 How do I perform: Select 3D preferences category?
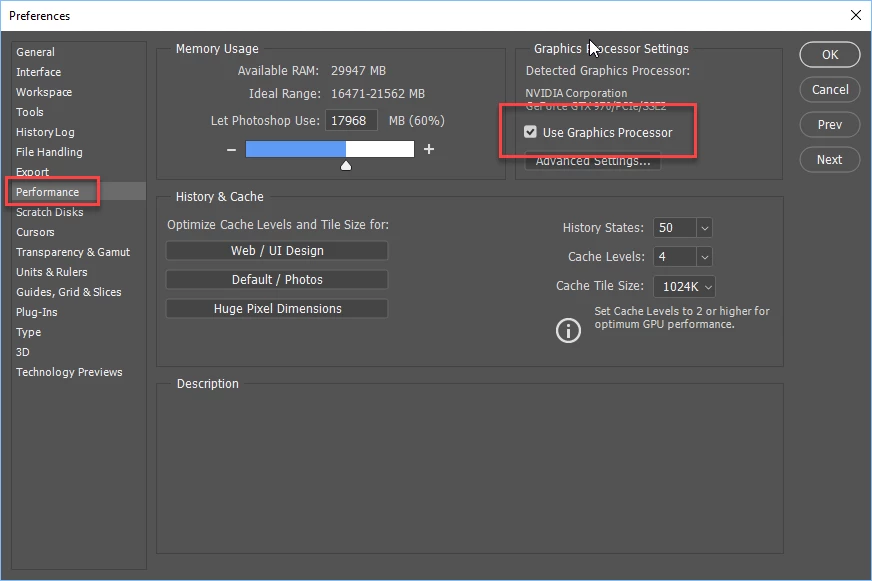click(x=23, y=352)
